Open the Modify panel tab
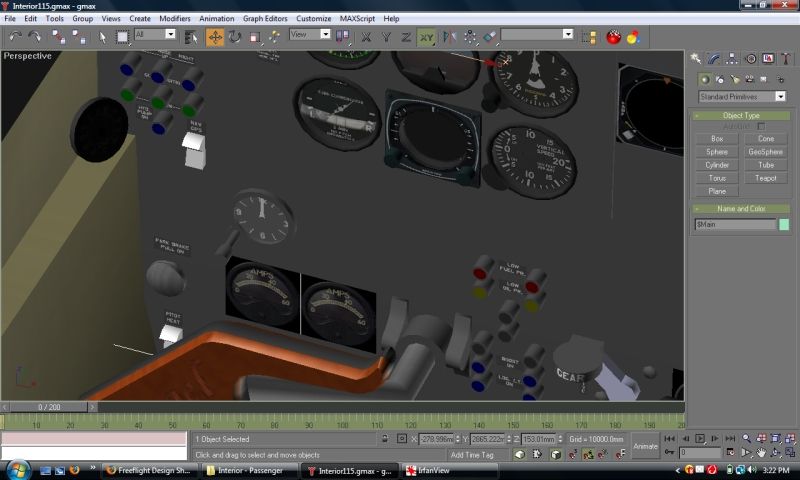The height and width of the screenshot is (480, 800). tap(713, 59)
